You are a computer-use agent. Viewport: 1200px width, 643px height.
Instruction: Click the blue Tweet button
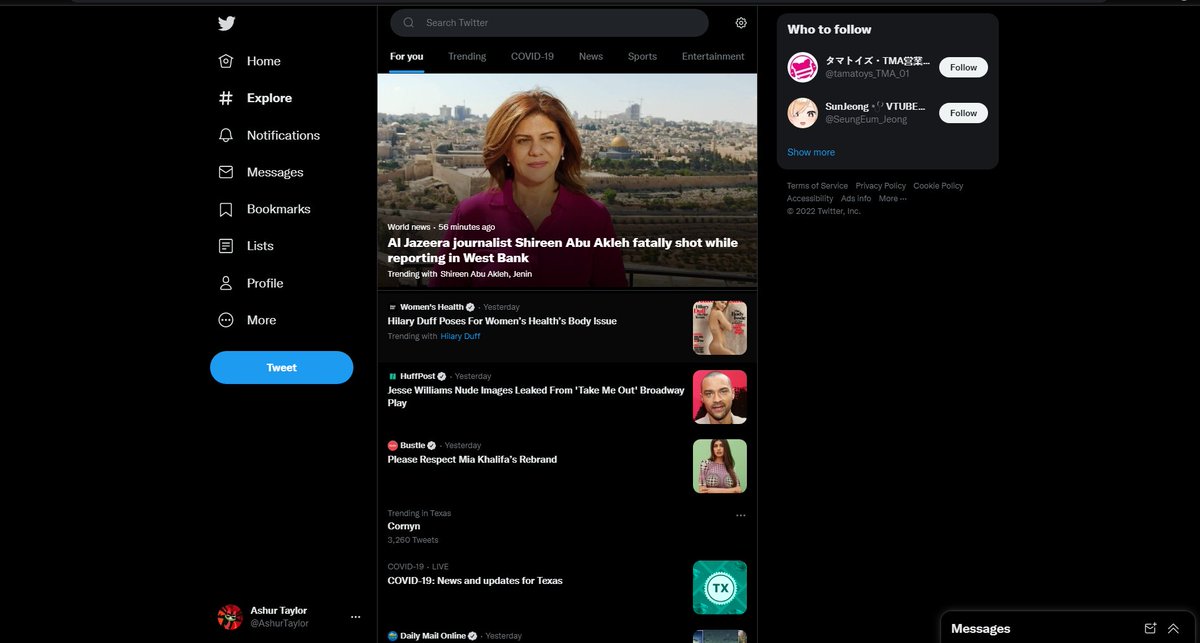pyautogui.click(x=281, y=367)
